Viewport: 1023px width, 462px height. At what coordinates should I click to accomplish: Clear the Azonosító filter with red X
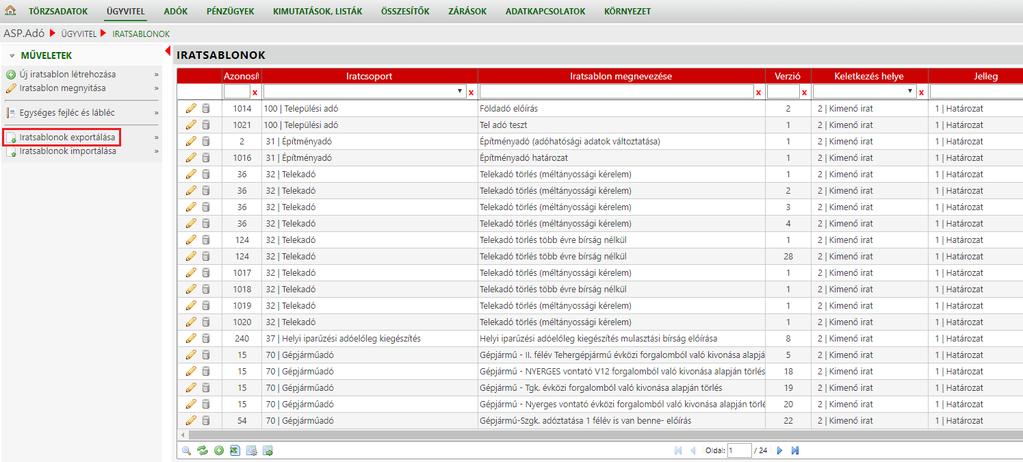coord(254,93)
